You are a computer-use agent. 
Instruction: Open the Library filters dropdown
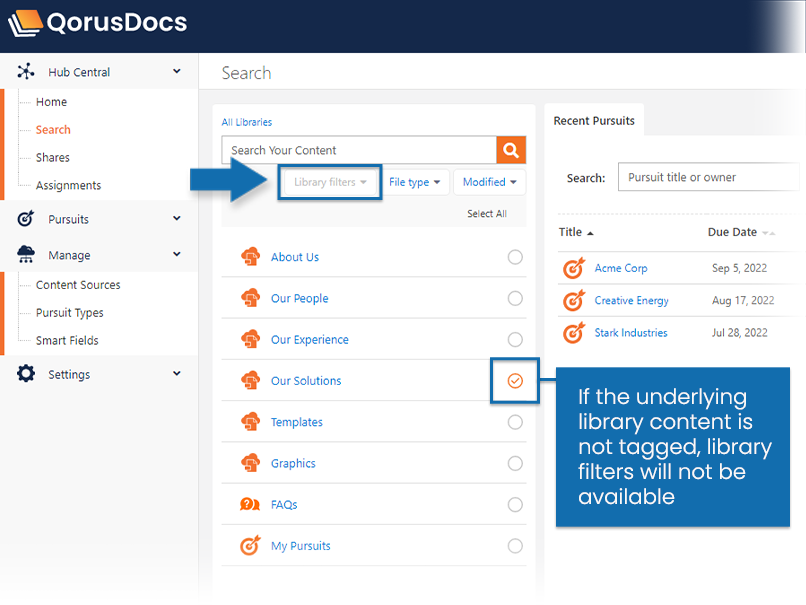coord(330,182)
